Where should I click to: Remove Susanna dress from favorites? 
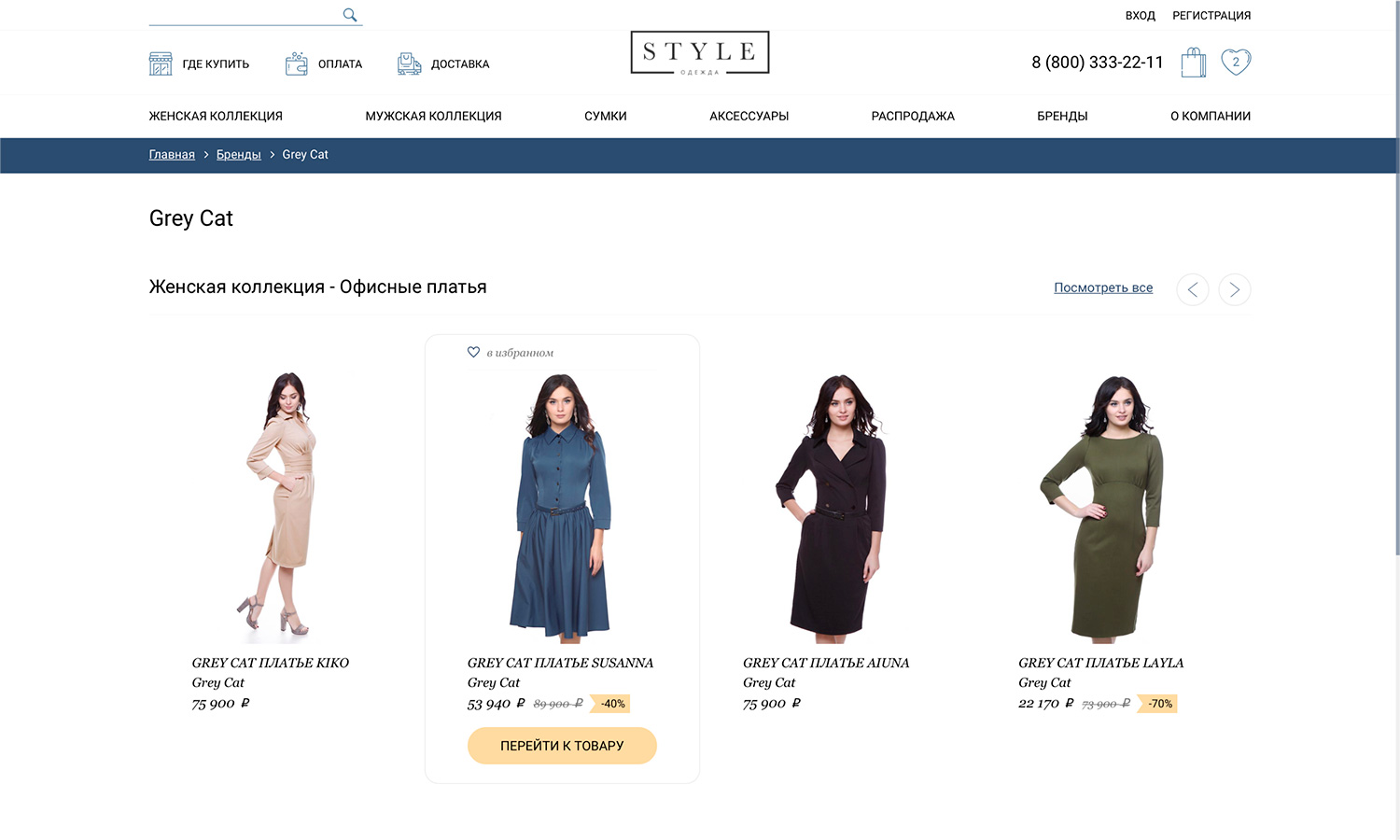click(x=474, y=352)
